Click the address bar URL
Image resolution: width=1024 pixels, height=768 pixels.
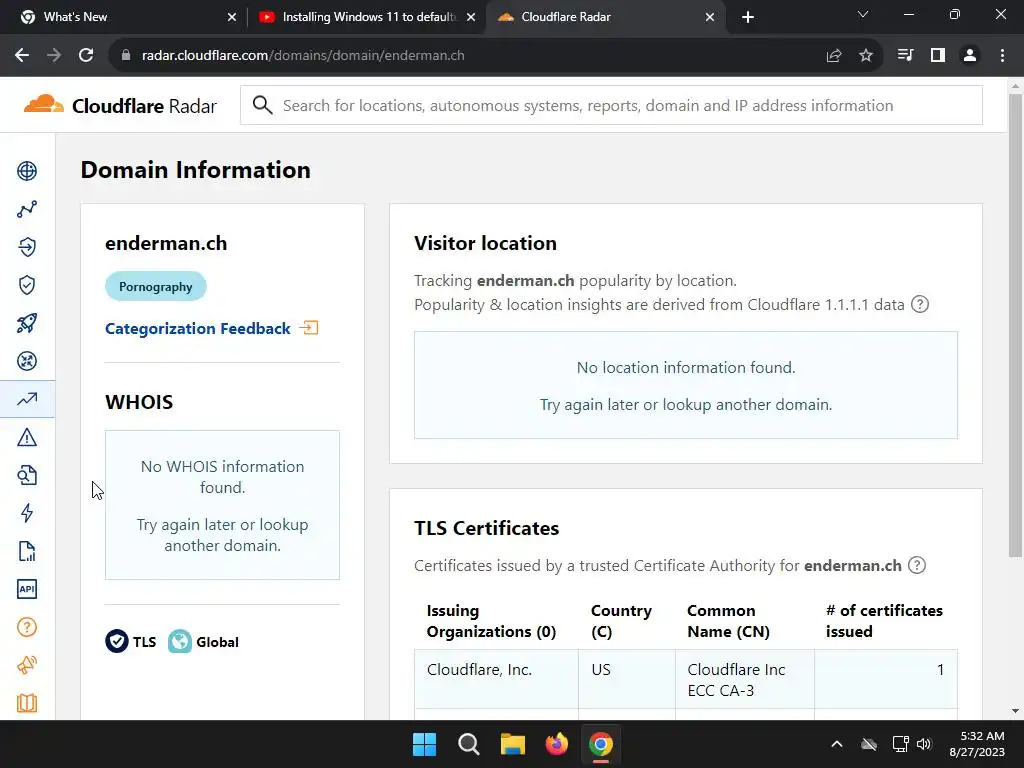(303, 56)
